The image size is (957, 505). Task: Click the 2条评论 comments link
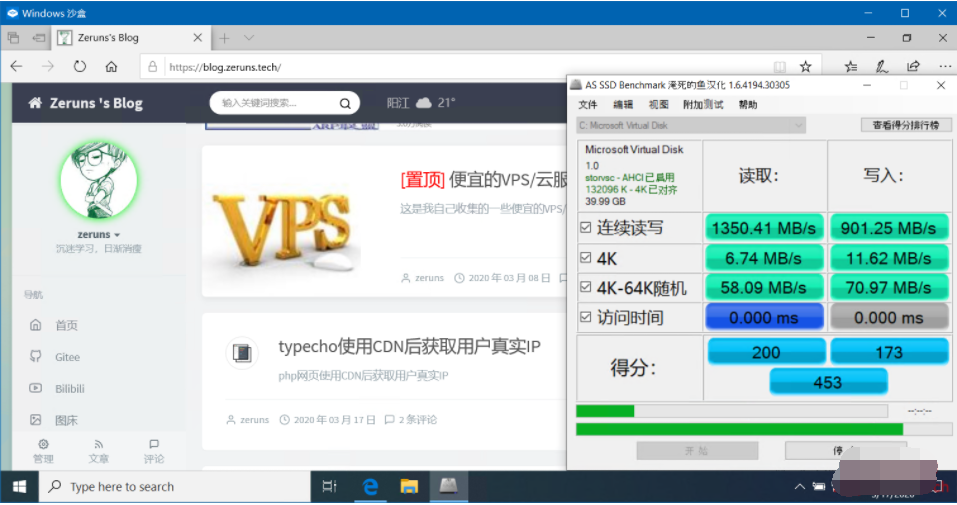click(x=411, y=420)
